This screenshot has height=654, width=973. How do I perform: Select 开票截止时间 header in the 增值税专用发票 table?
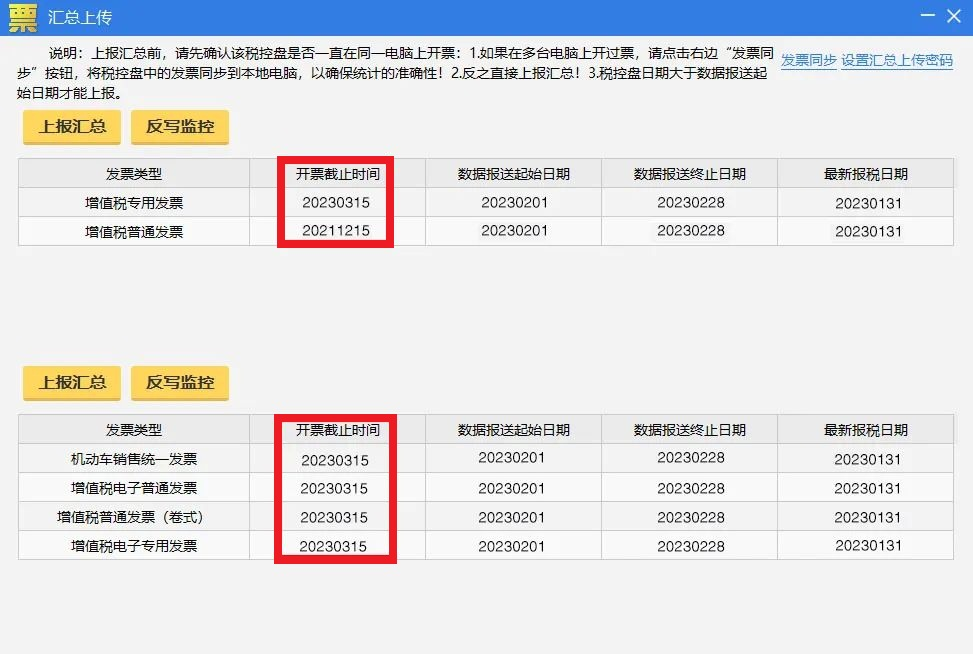[338, 174]
